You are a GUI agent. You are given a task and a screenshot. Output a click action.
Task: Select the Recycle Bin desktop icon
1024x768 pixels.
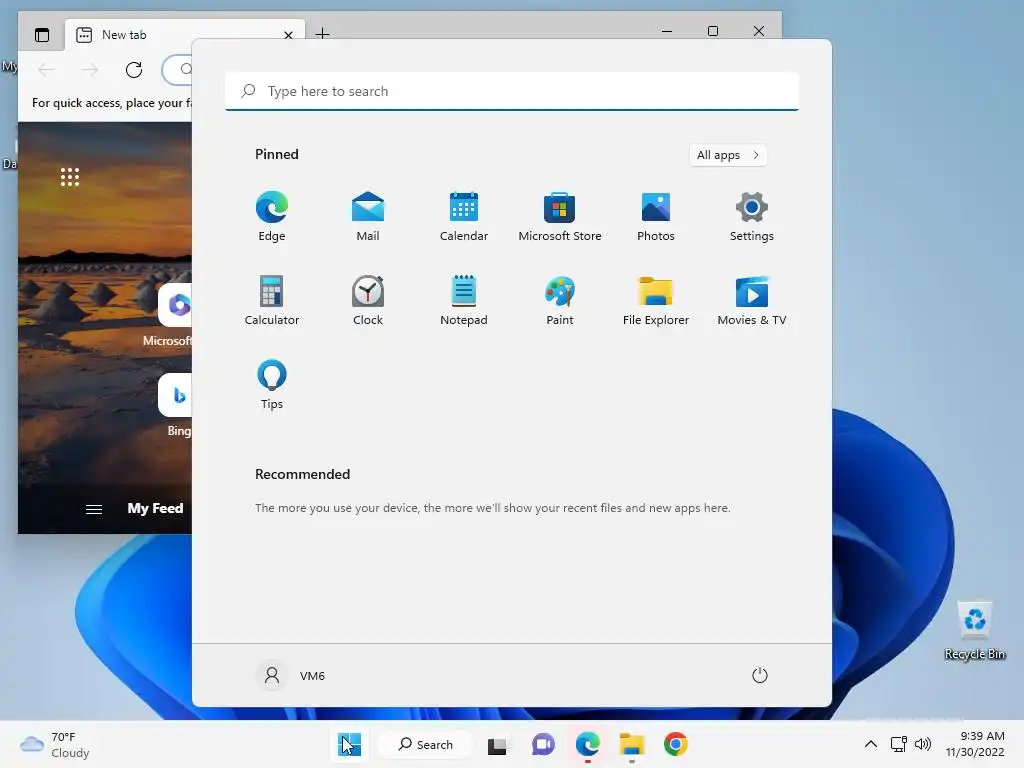pyautogui.click(x=975, y=631)
